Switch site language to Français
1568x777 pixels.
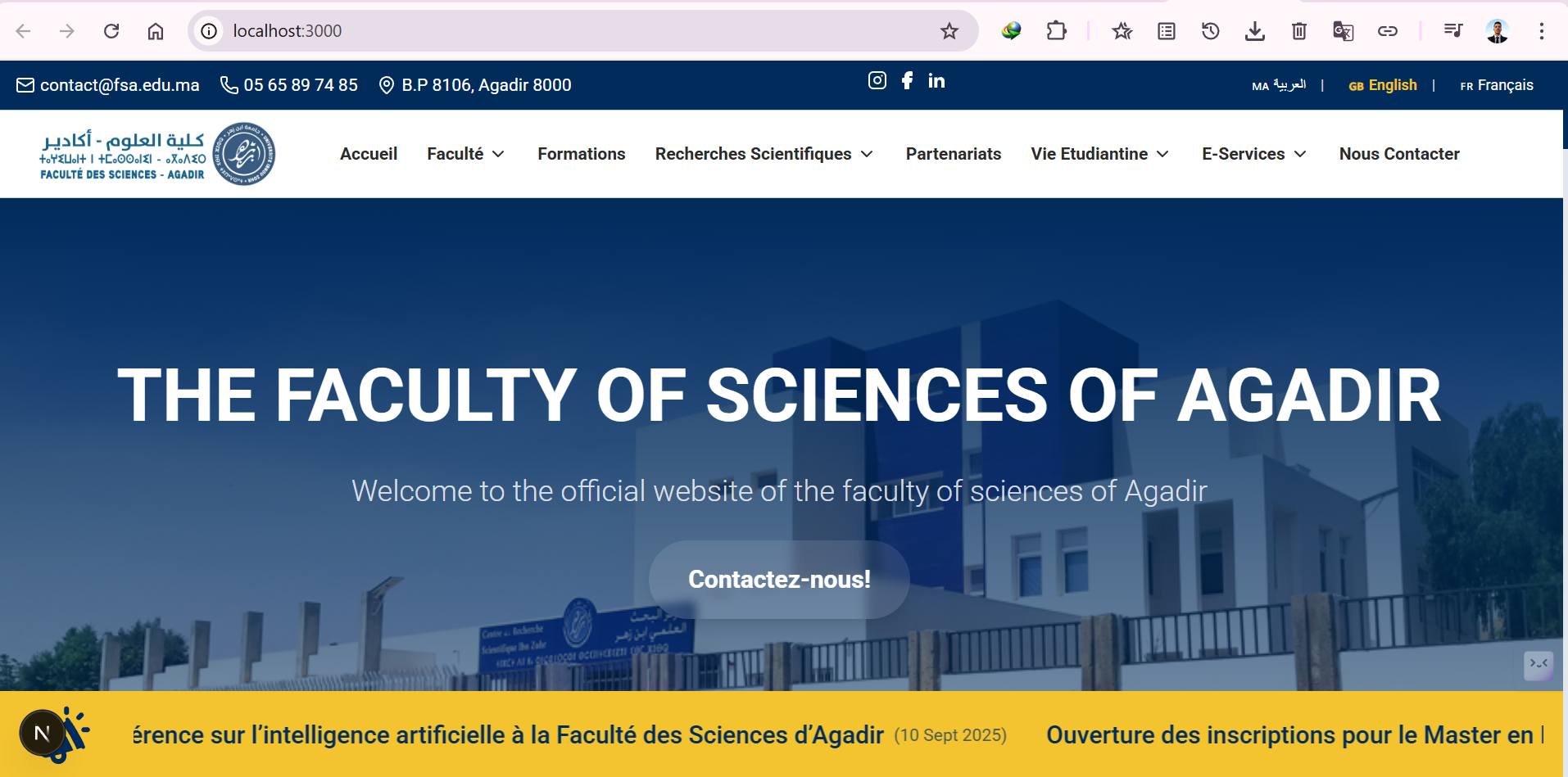tap(1496, 85)
